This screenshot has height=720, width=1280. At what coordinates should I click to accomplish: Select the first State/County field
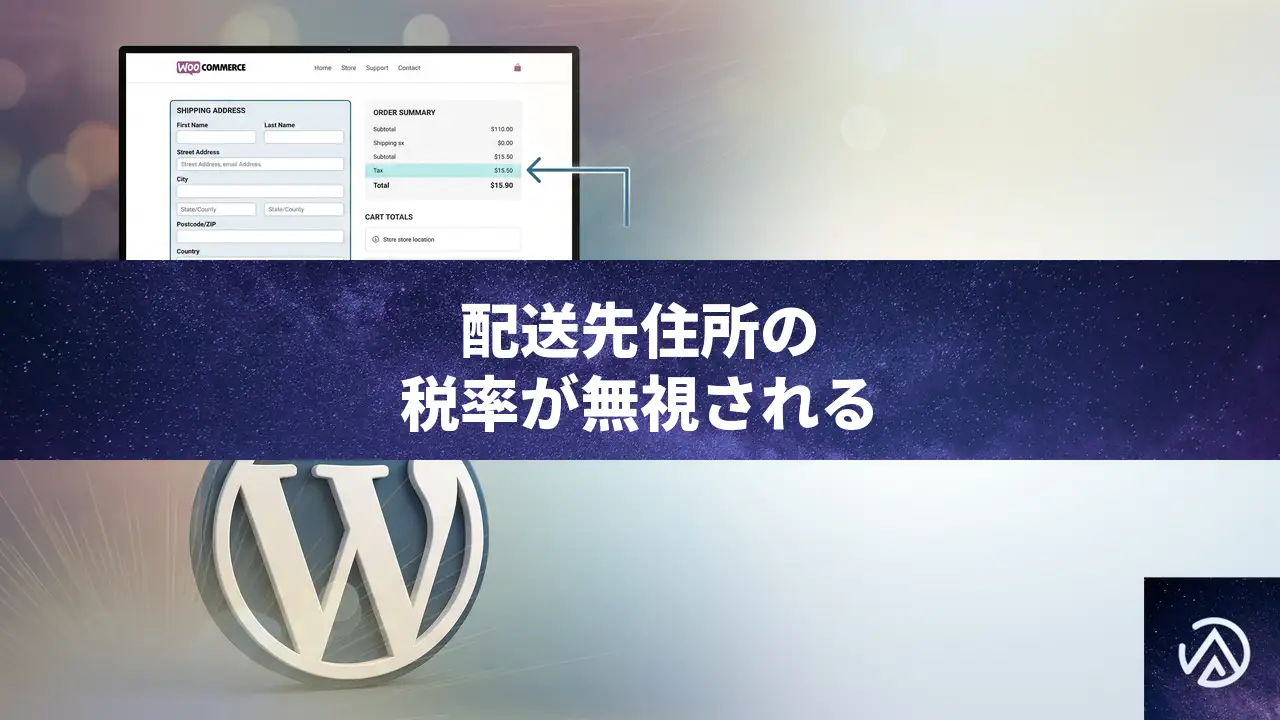point(216,209)
